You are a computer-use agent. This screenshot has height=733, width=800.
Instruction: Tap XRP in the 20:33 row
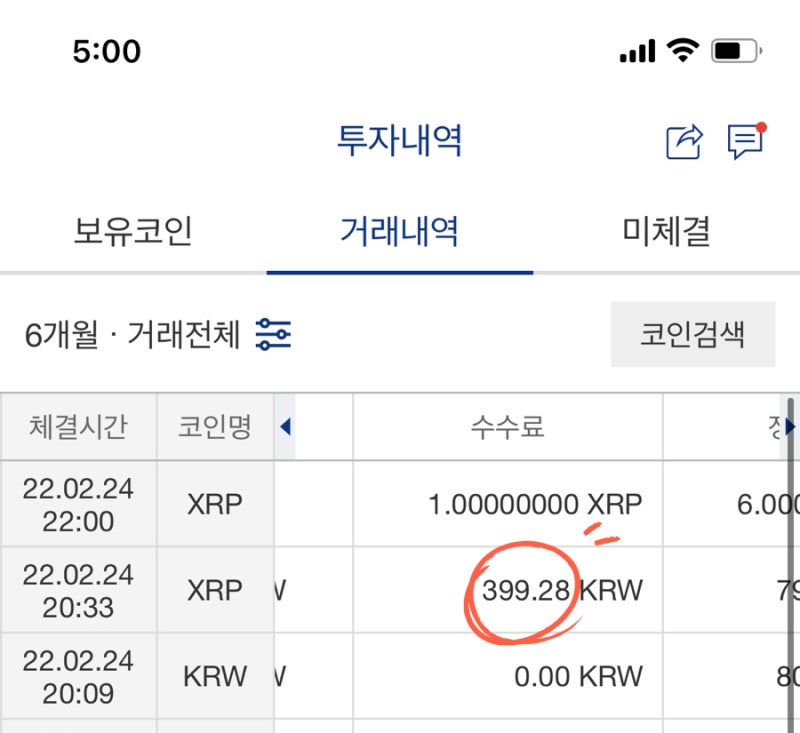215,590
